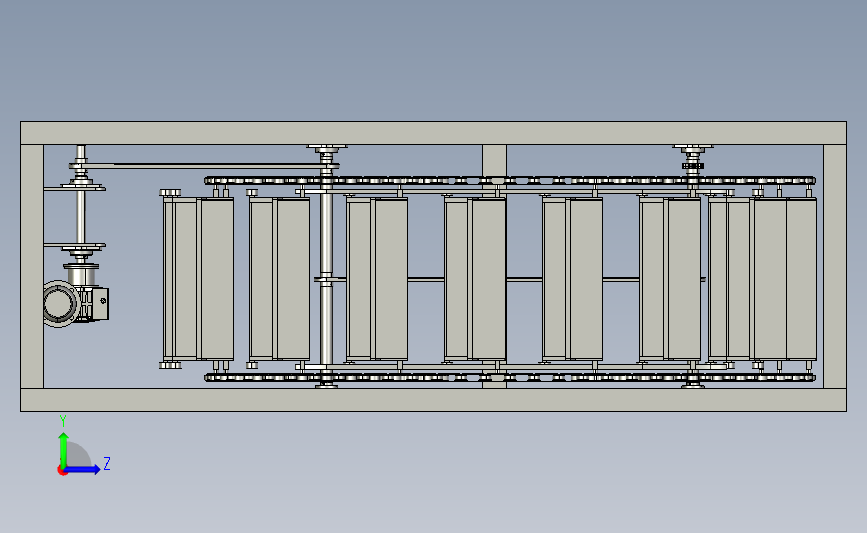
Task: Select the horizontal drive belt from motor shaft
Action: pos(205,165)
